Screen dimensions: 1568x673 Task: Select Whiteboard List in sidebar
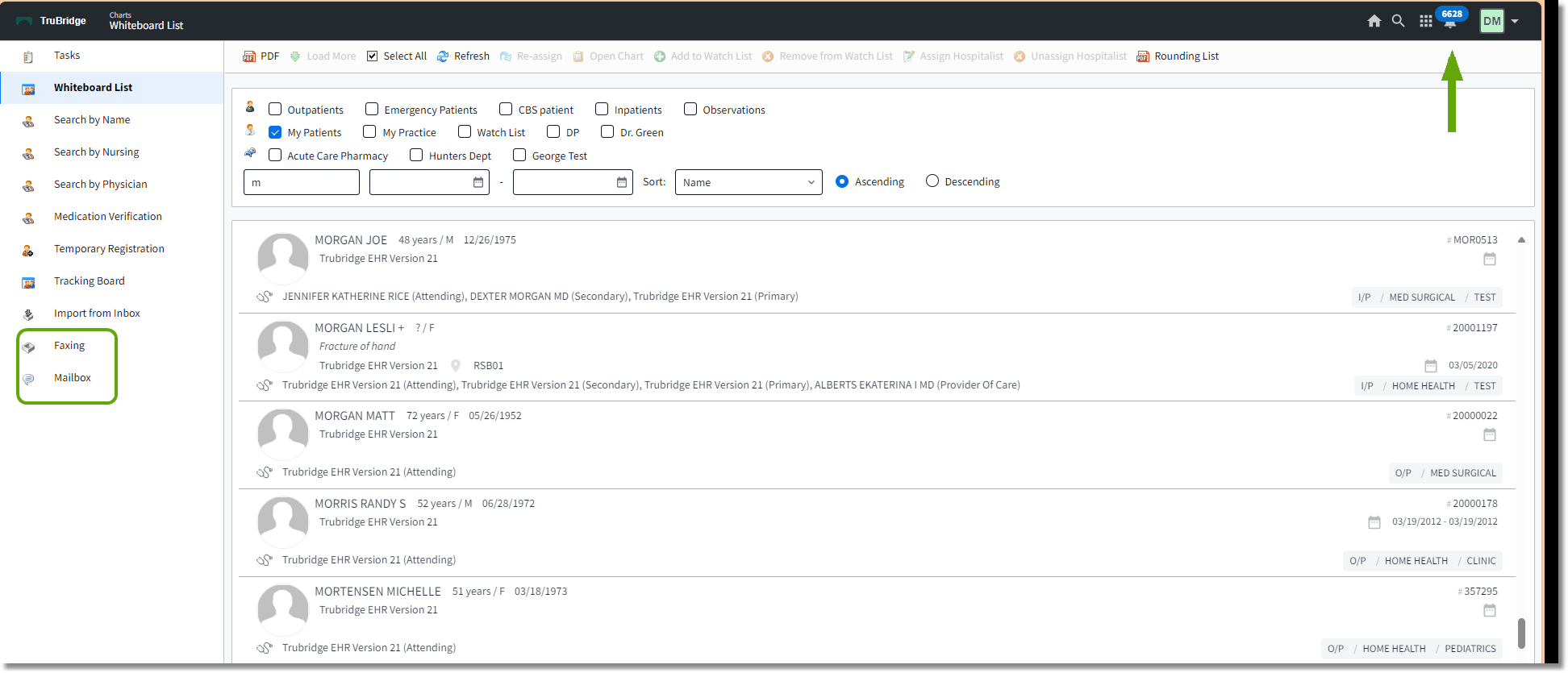pos(112,88)
